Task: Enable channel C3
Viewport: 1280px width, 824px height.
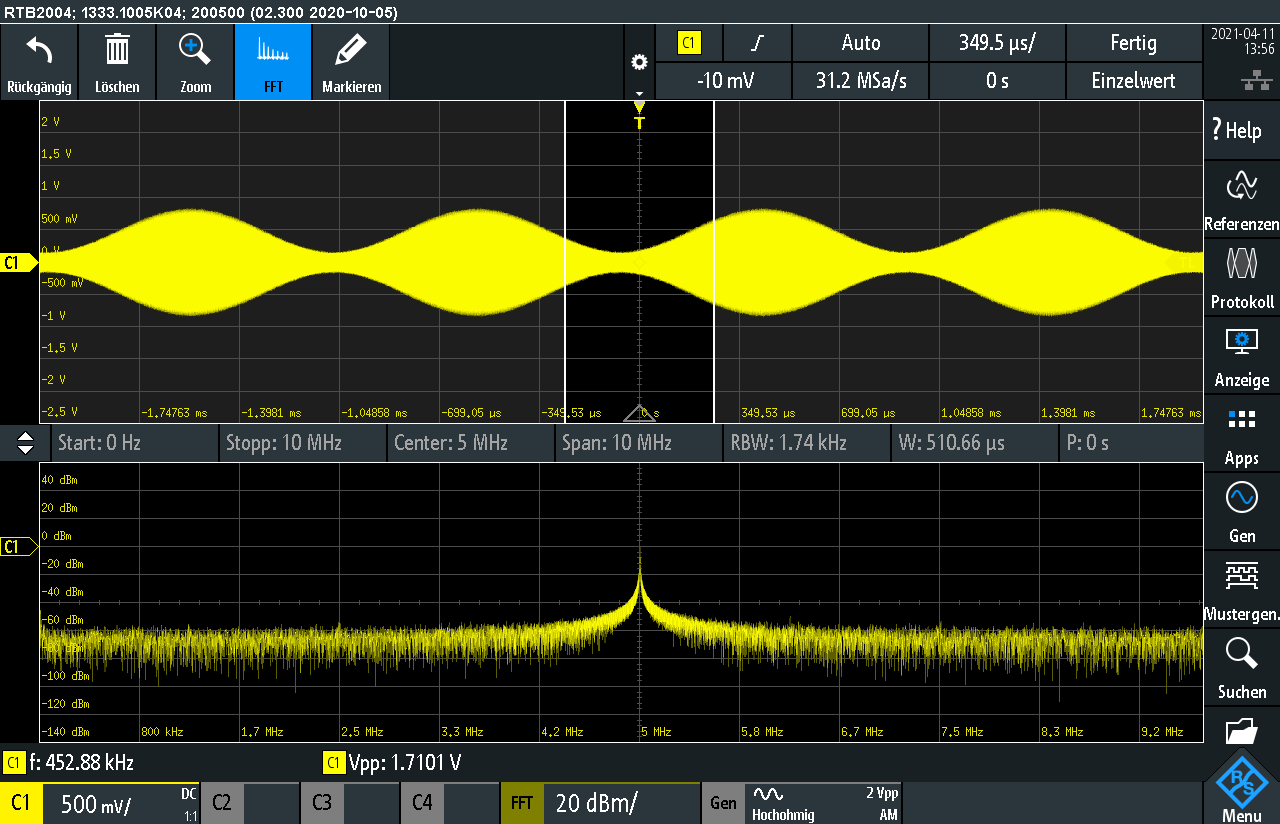Action: pos(350,803)
